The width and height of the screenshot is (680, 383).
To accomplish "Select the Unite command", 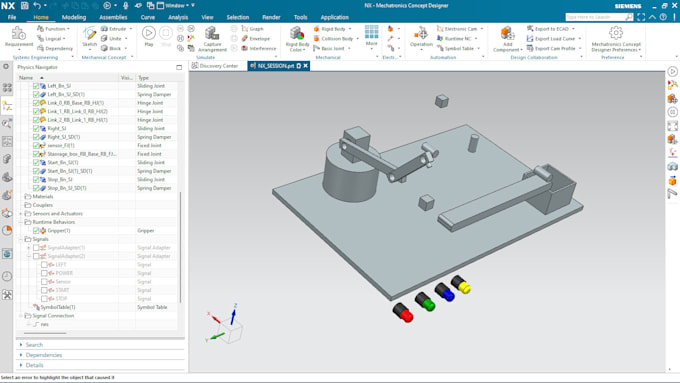I will (112, 39).
